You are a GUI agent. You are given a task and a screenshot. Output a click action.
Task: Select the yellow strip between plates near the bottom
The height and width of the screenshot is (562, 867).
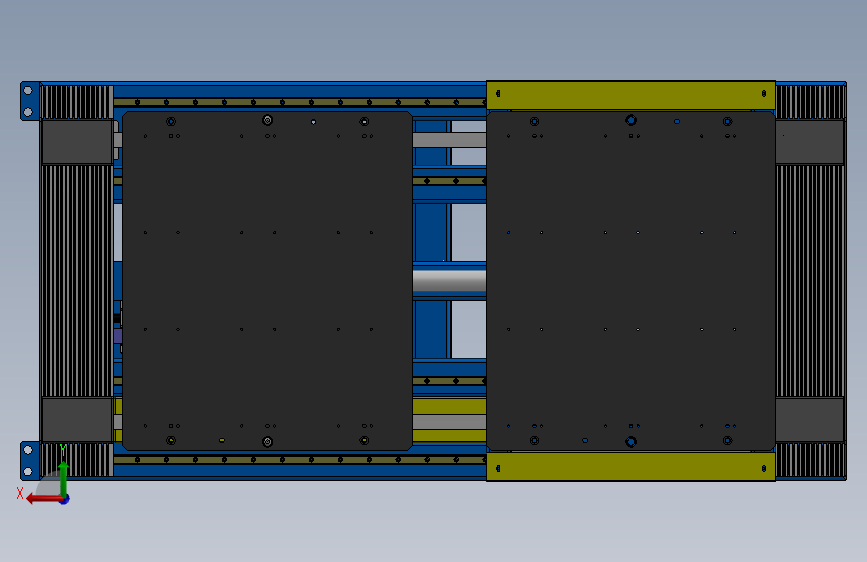[450, 407]
